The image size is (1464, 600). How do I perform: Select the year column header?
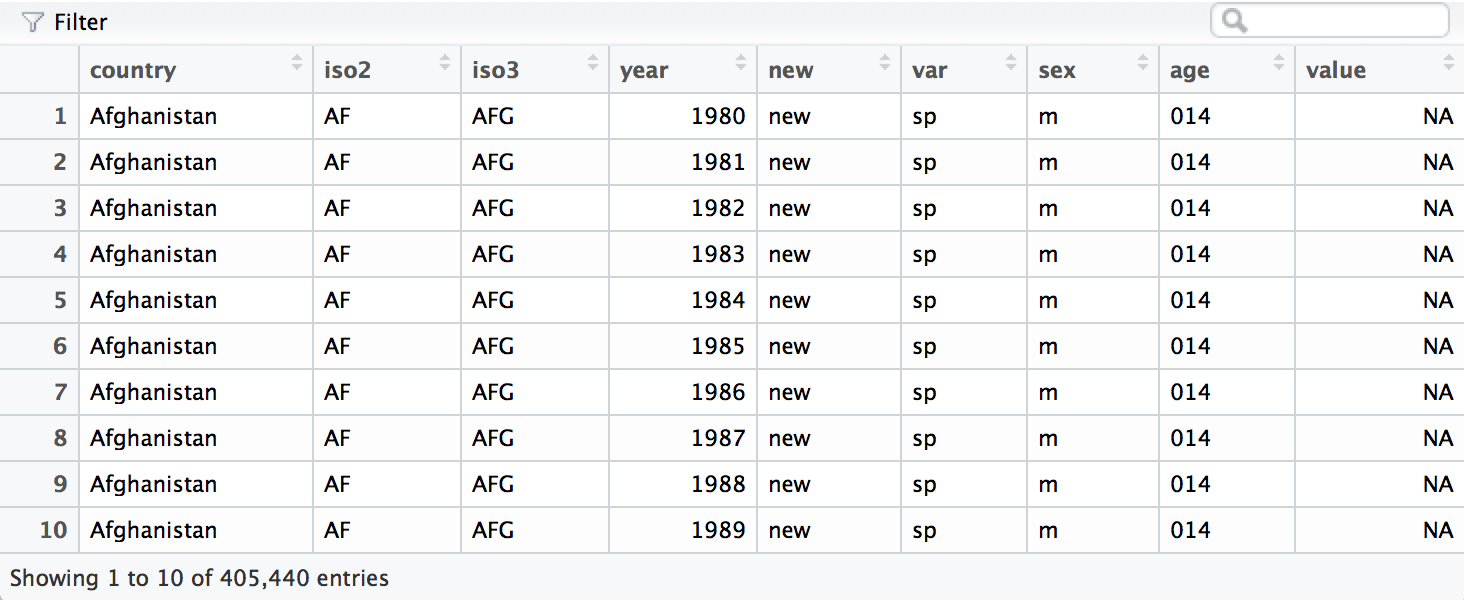[644, 70]
